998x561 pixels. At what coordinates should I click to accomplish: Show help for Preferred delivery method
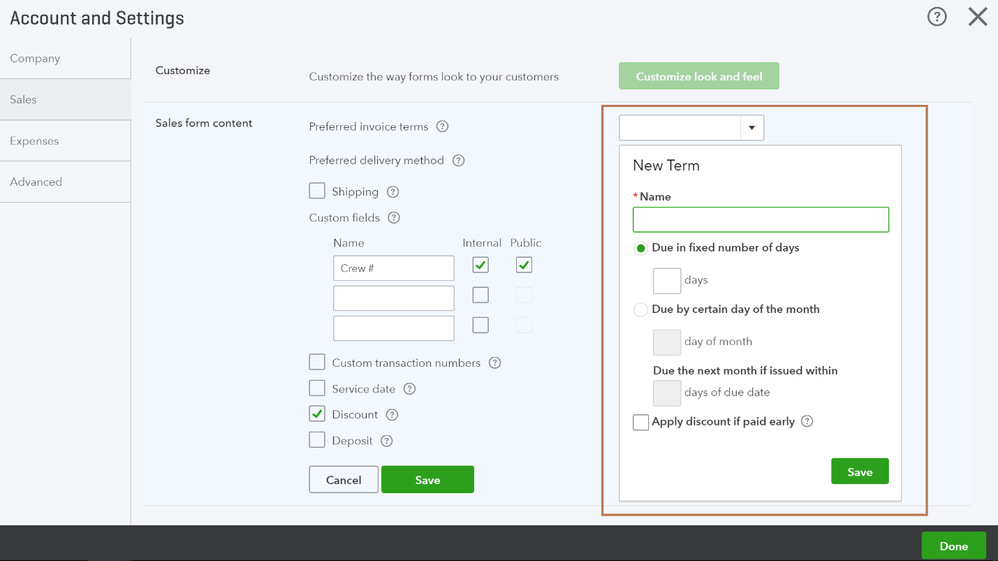pyautogui.click(x=458, y=160)
